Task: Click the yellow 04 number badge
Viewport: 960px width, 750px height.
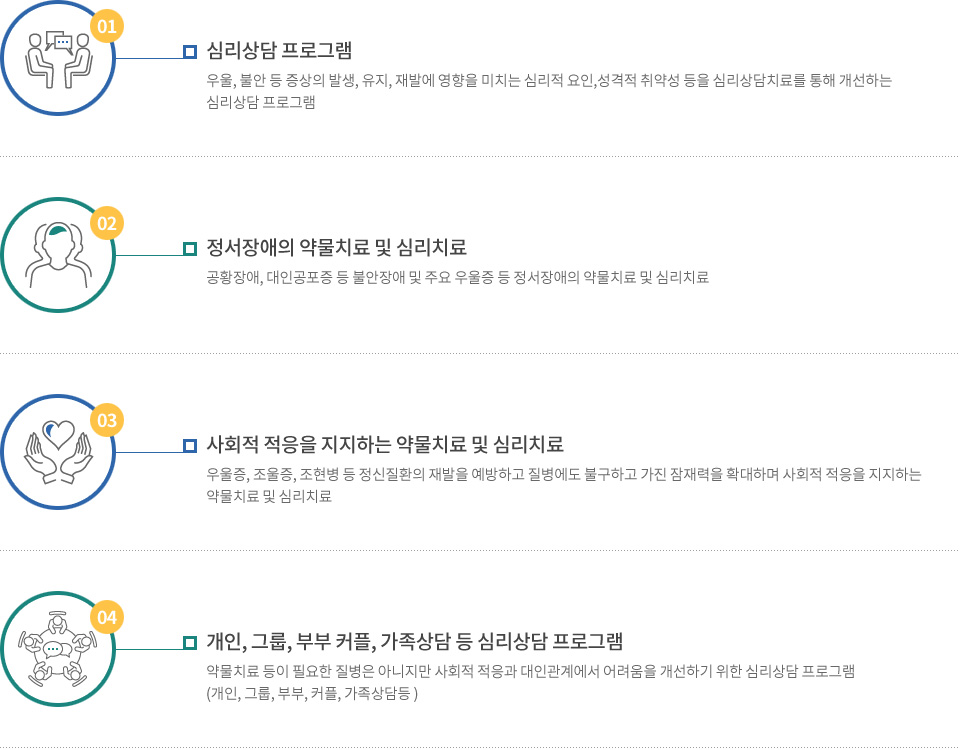Action: pyautogui.click(x=107, y=618)
